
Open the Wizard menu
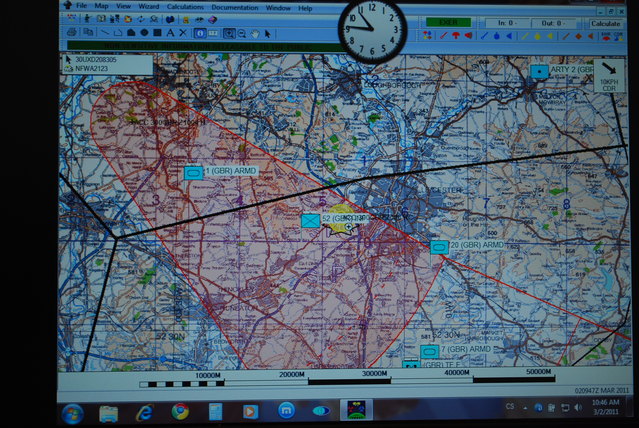point(148,8)
